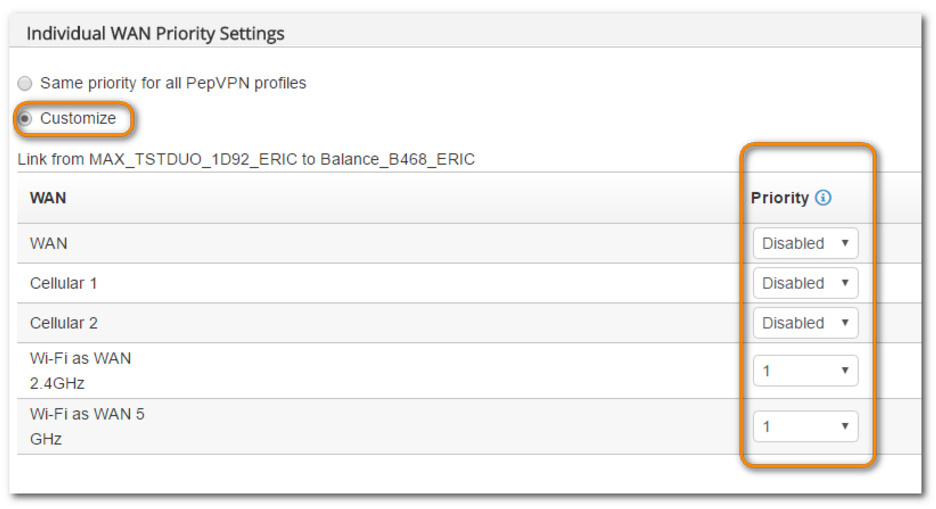The height and width of the screenshot is (509, 936).
Task: Click 'Same priority for all PepVPN profiles' text
Action: pos(173,83)
